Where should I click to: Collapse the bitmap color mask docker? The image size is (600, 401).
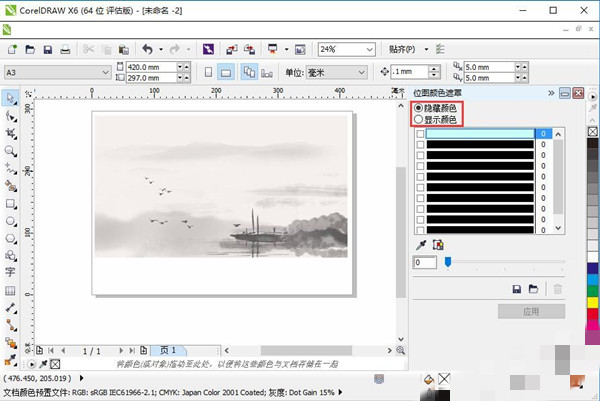pyautogui.click(x=565, y=93)
